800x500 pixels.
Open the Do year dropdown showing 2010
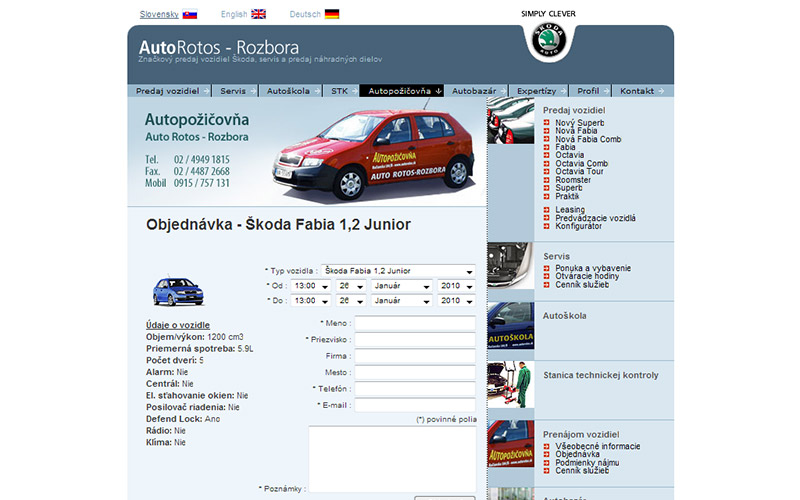[456, 301]
